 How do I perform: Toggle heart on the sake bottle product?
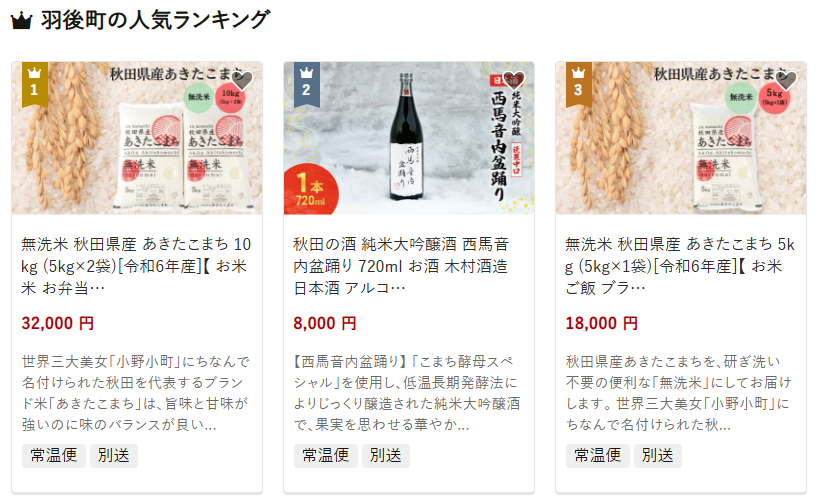coord(514,81)
